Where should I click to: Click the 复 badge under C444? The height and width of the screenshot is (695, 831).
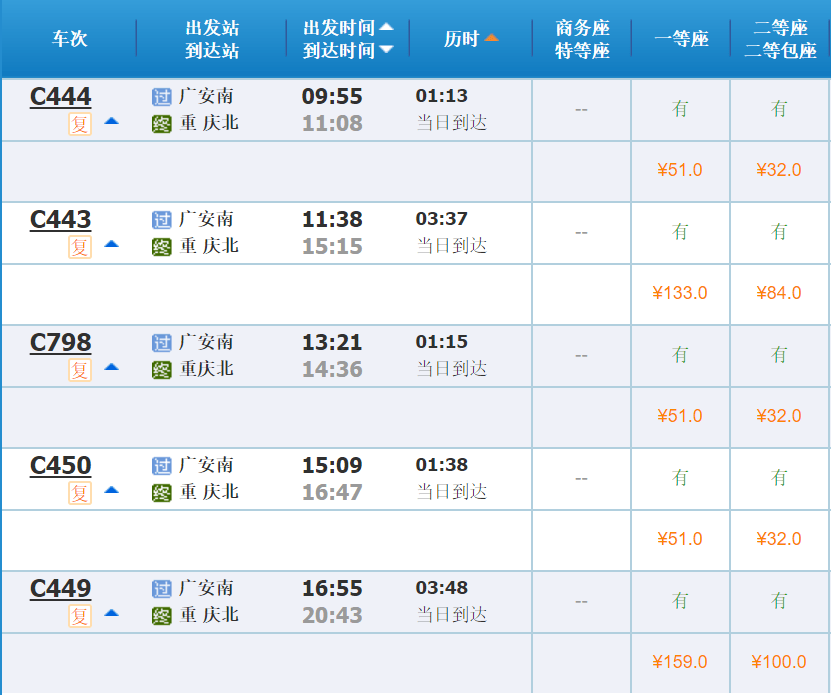point(80,124)
